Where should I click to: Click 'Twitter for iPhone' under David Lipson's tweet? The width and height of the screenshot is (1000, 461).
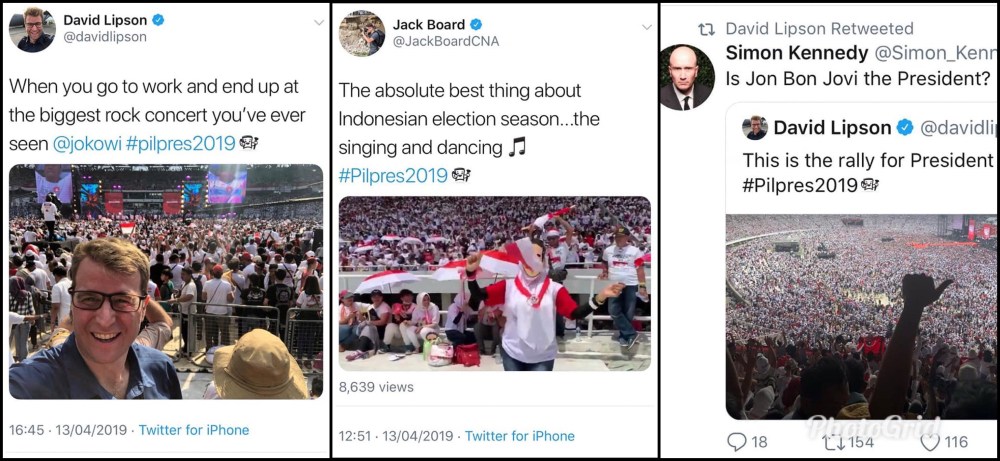(194, 430)
